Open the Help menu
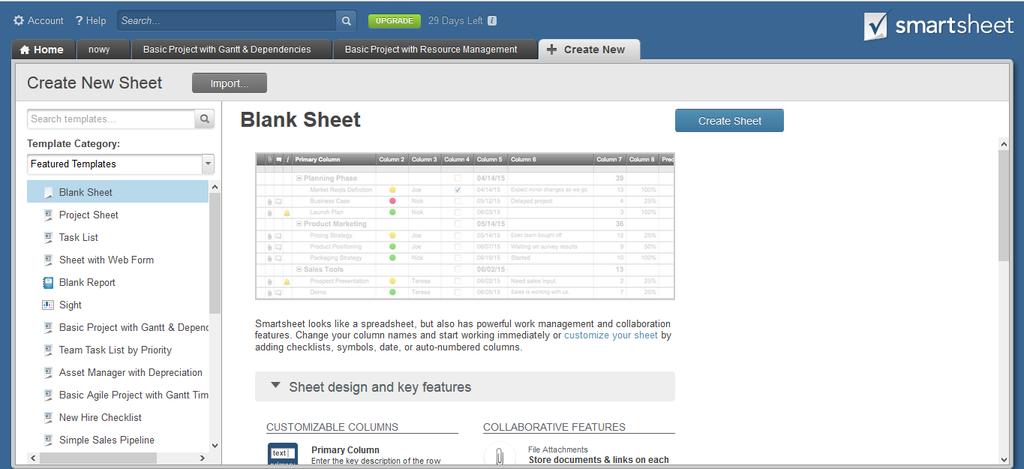This screenshot has width=1024, height=469. pos(90,20)
